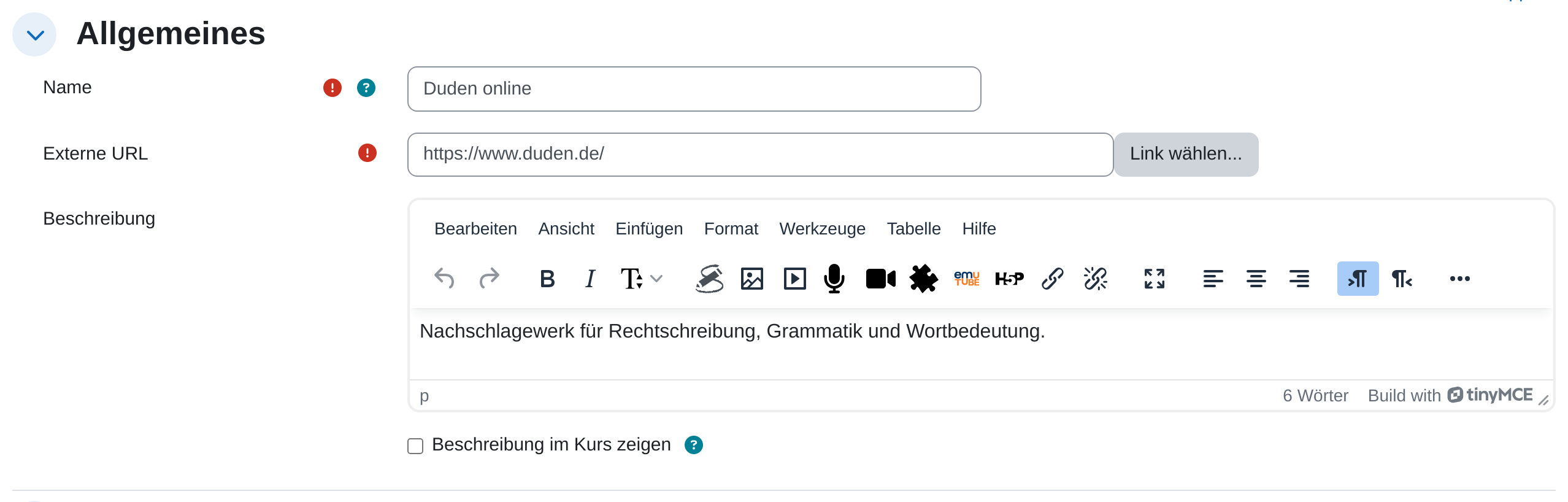Click the 6 Wörter word count

(x=1315, y=396)
